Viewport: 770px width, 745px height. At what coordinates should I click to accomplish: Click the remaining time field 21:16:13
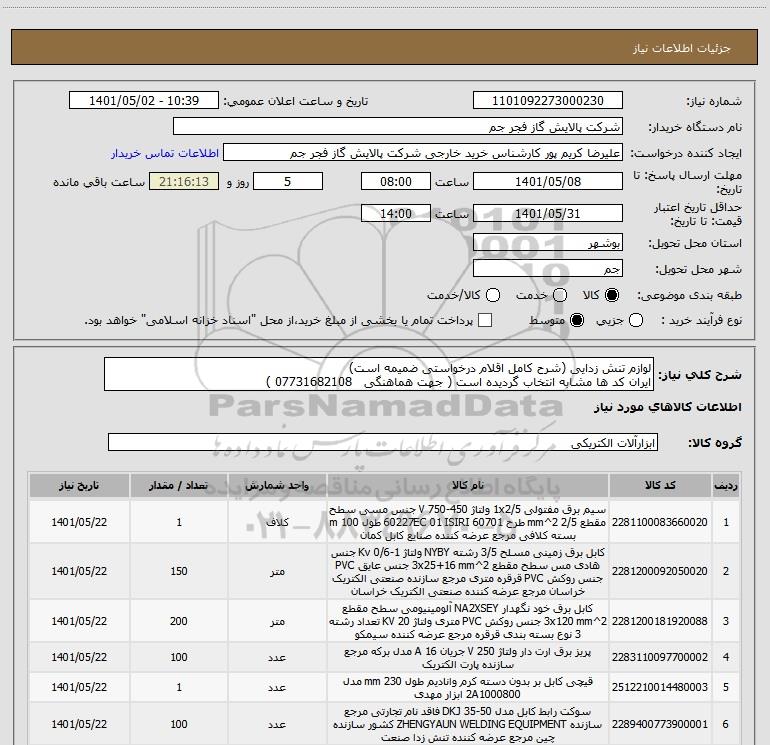tap(184, 181)
